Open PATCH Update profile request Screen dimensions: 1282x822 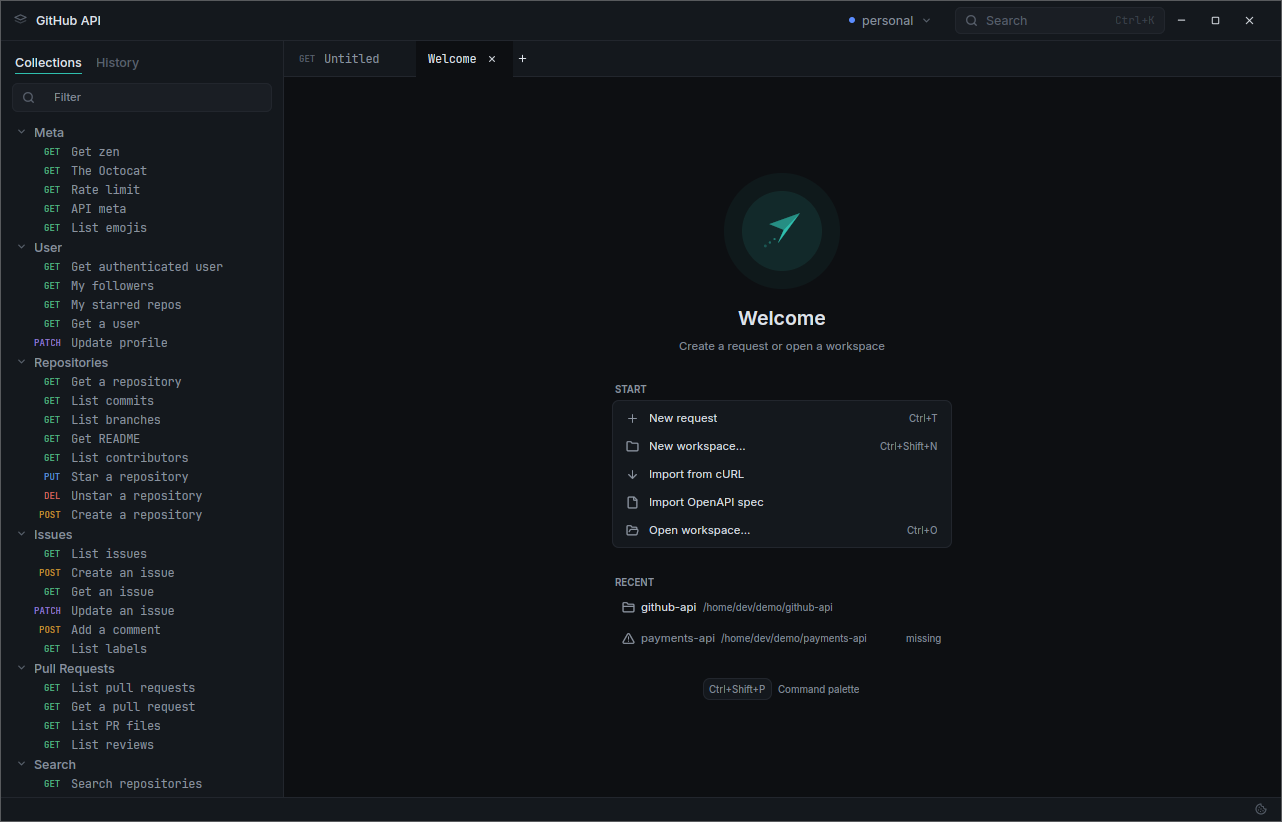point(142,343)
